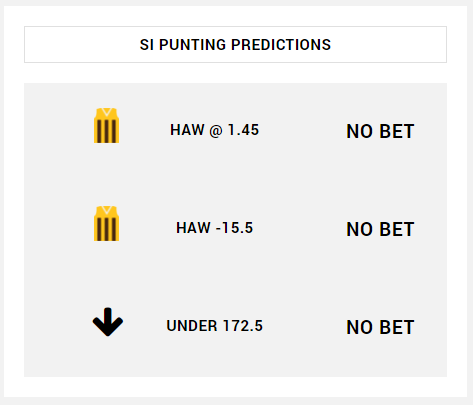This screenshot has height=405, width=473.
Task: Click the SI PUNTING PREDICTIONS header
Action: 235,44
